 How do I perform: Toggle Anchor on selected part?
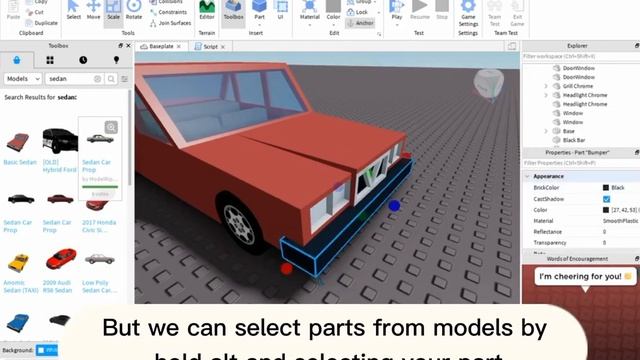click(x=360, y=23)
